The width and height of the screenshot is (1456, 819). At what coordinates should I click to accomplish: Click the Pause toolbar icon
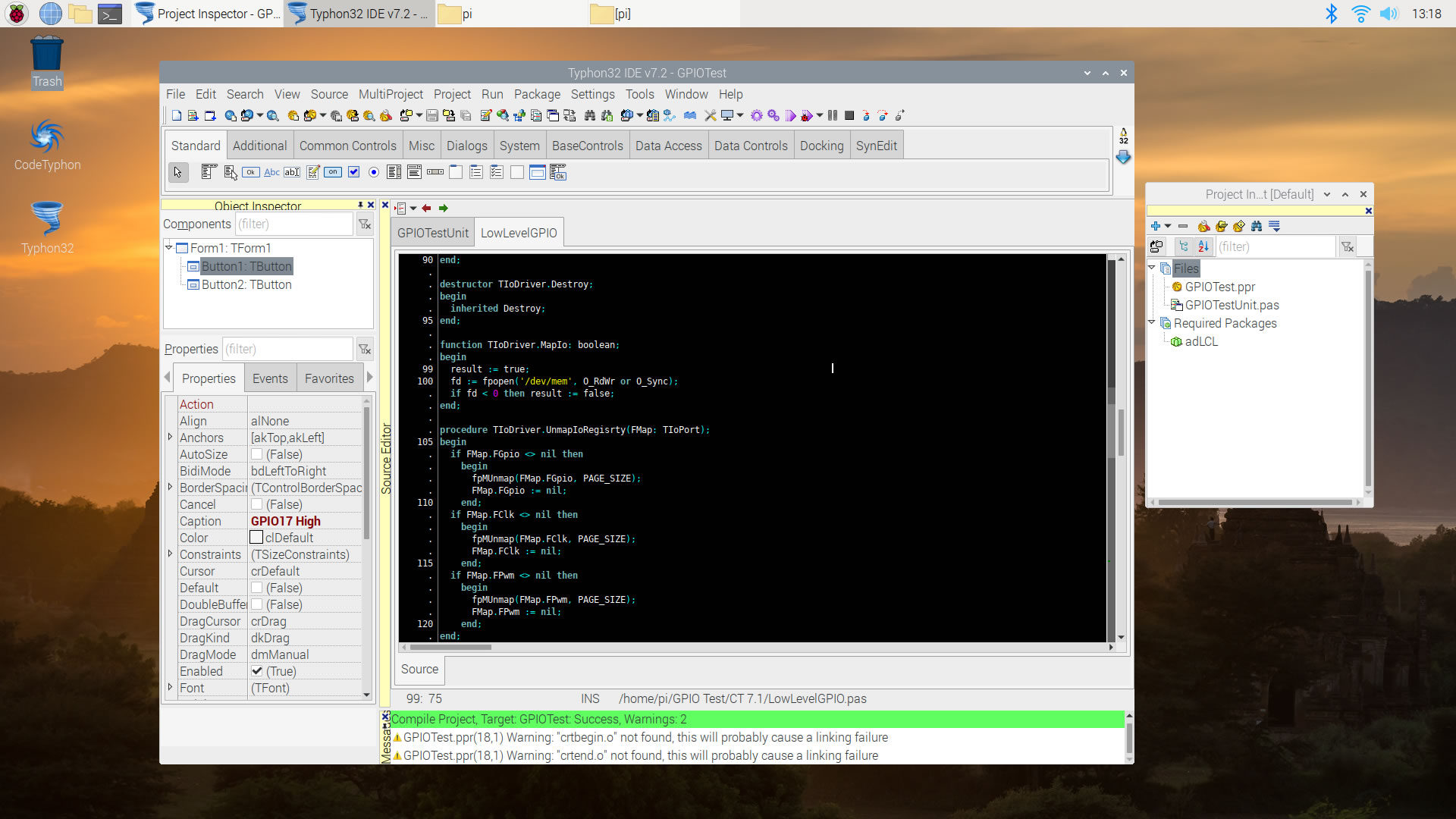pos(832,115)
